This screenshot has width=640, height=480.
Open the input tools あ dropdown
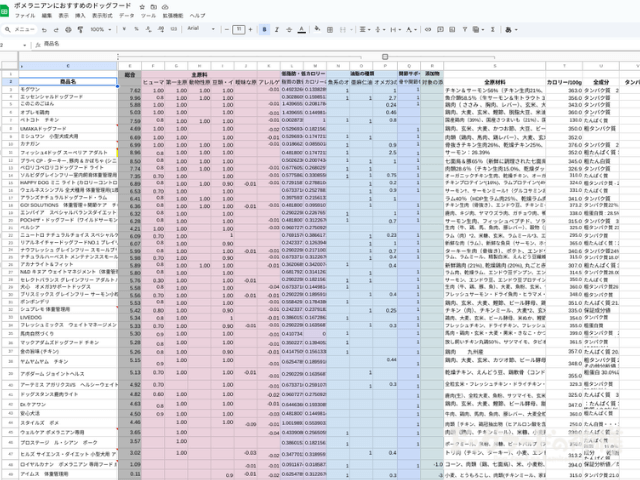point(511,29)
